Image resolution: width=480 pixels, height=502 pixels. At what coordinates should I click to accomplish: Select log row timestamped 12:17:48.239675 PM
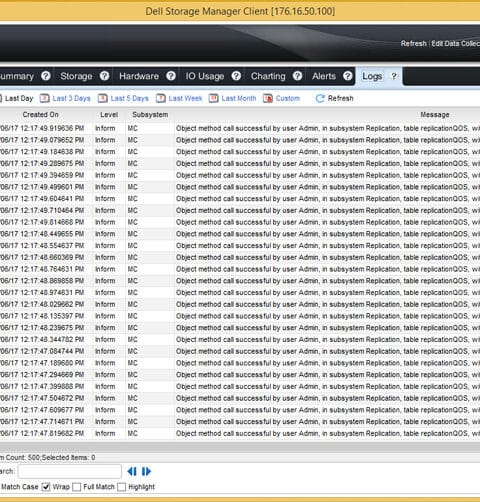240,328
